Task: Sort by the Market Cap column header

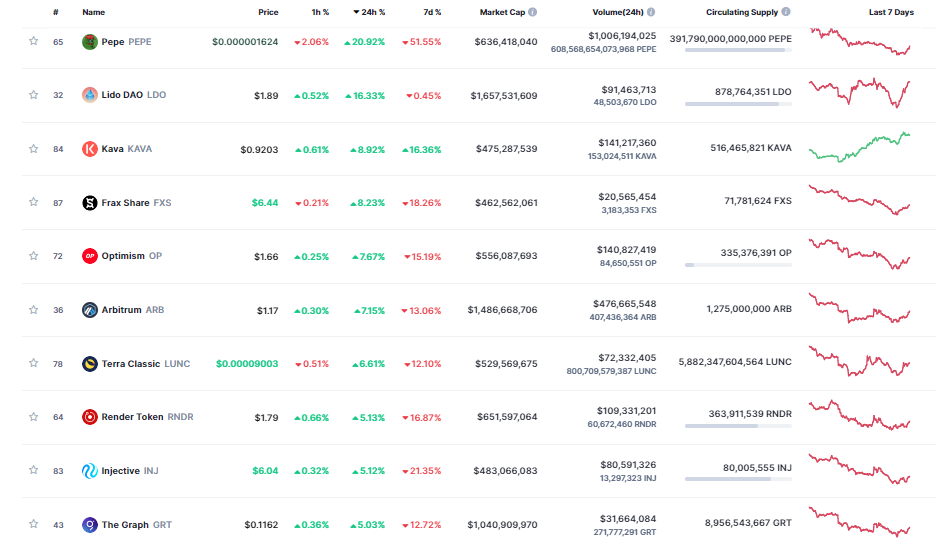Action: [502, 12]
